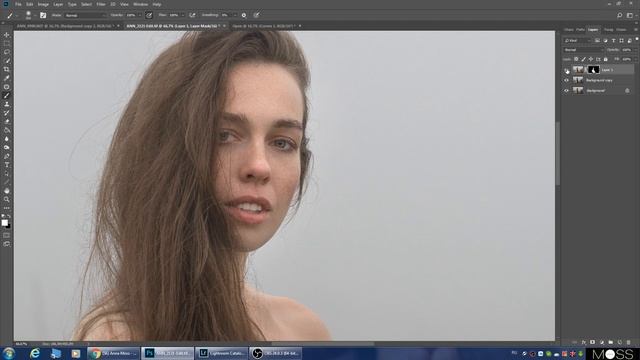The width and height of the screenshot is (640, 360).
Task: Filter layers by pixel layers icon
Action: coord(597,40)
